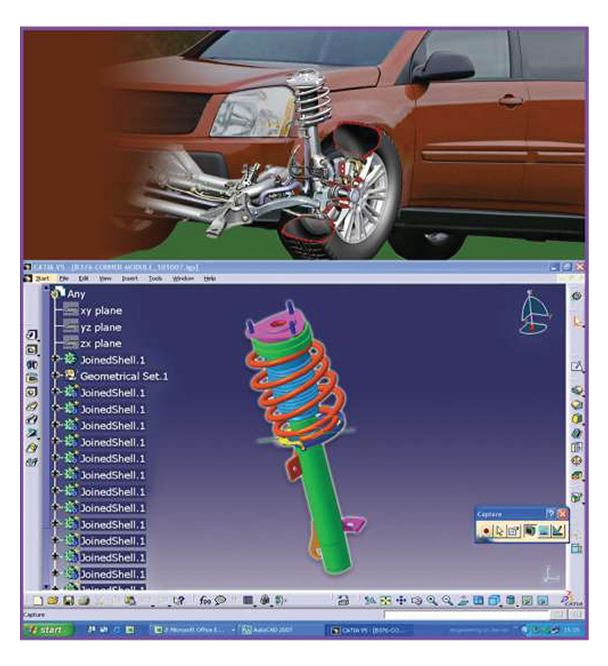Click the symmetry circle icon on right toolbar

click(x=577, y=461)
